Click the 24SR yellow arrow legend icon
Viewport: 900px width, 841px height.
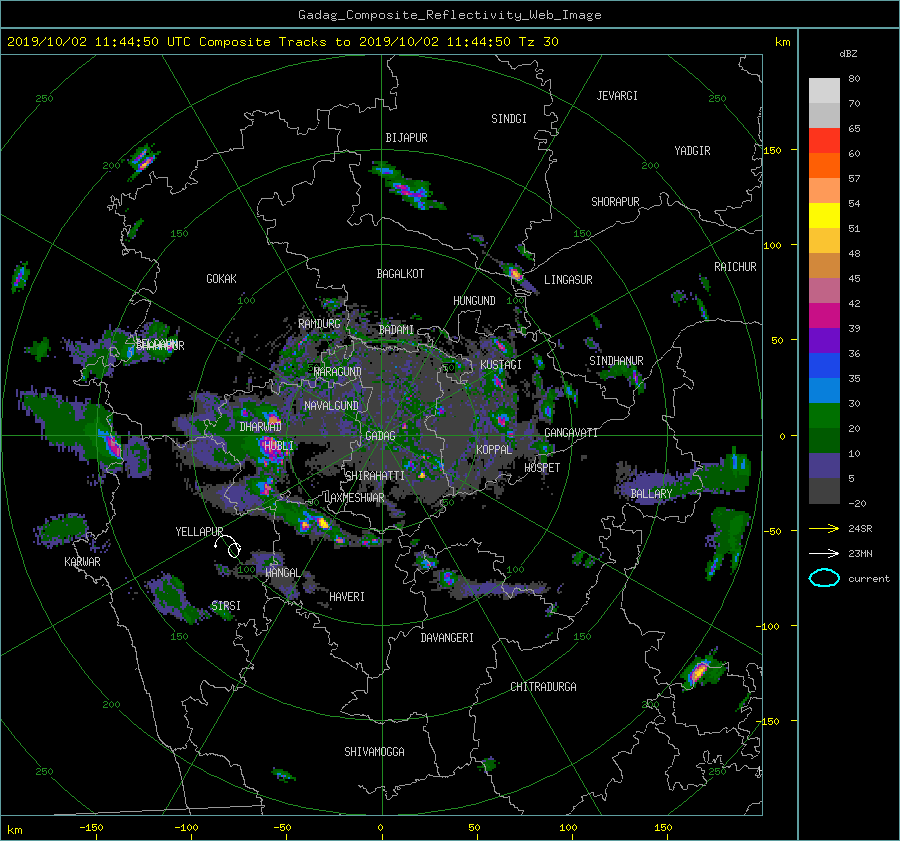click(x=824, y=528)
